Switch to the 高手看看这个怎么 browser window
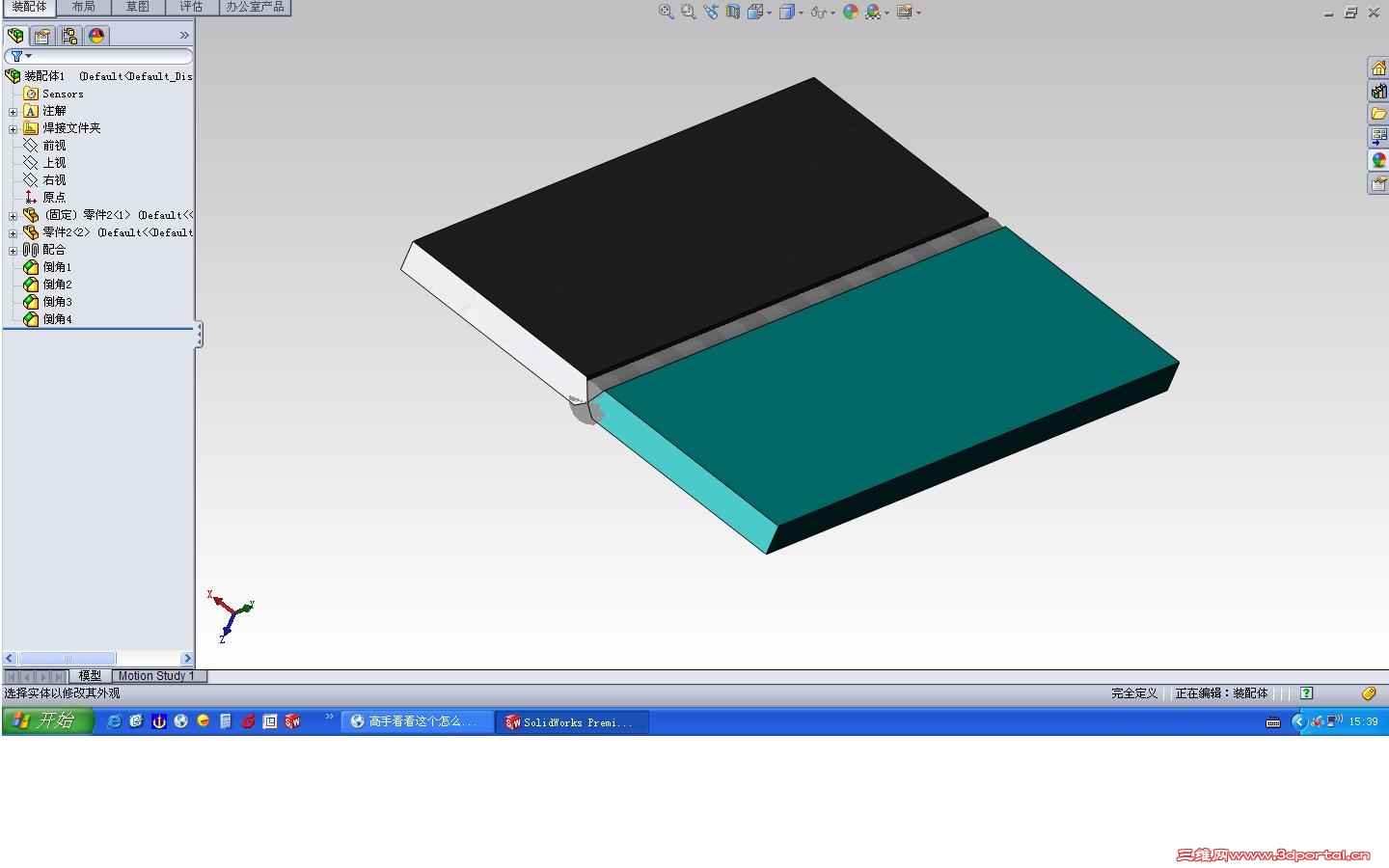The image size is (1389, 868). coord(416,721)
